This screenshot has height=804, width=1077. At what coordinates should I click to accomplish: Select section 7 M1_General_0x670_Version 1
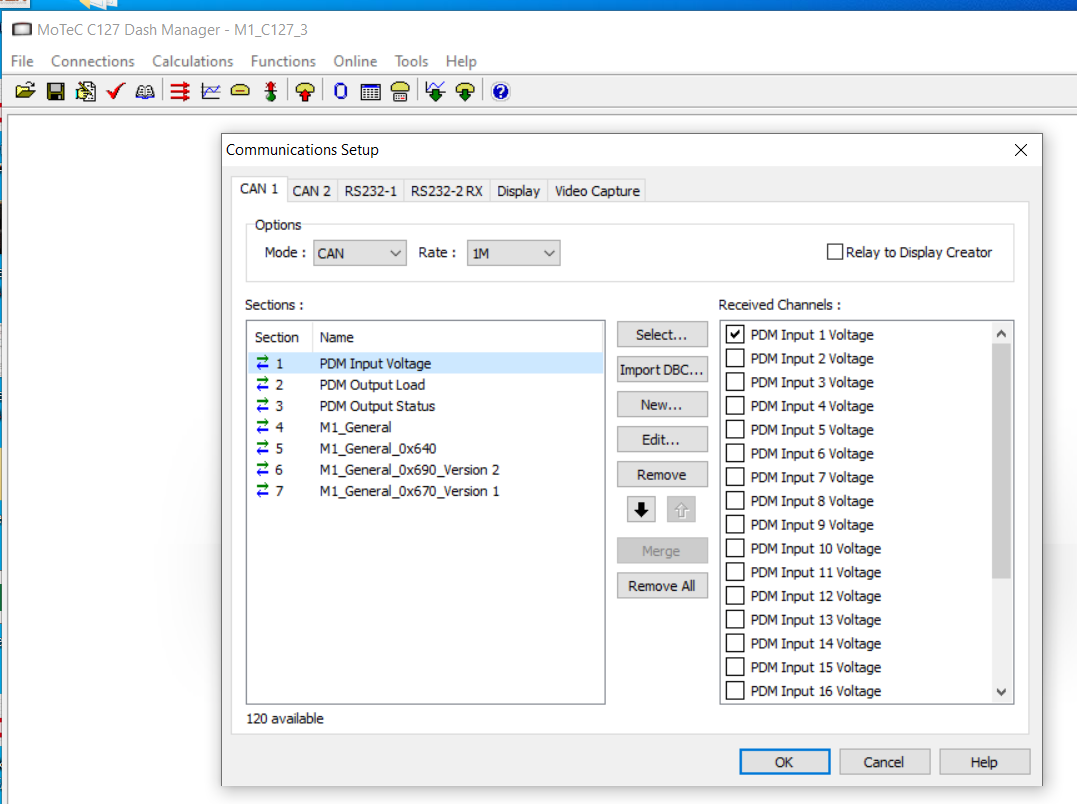click(425, 491)
